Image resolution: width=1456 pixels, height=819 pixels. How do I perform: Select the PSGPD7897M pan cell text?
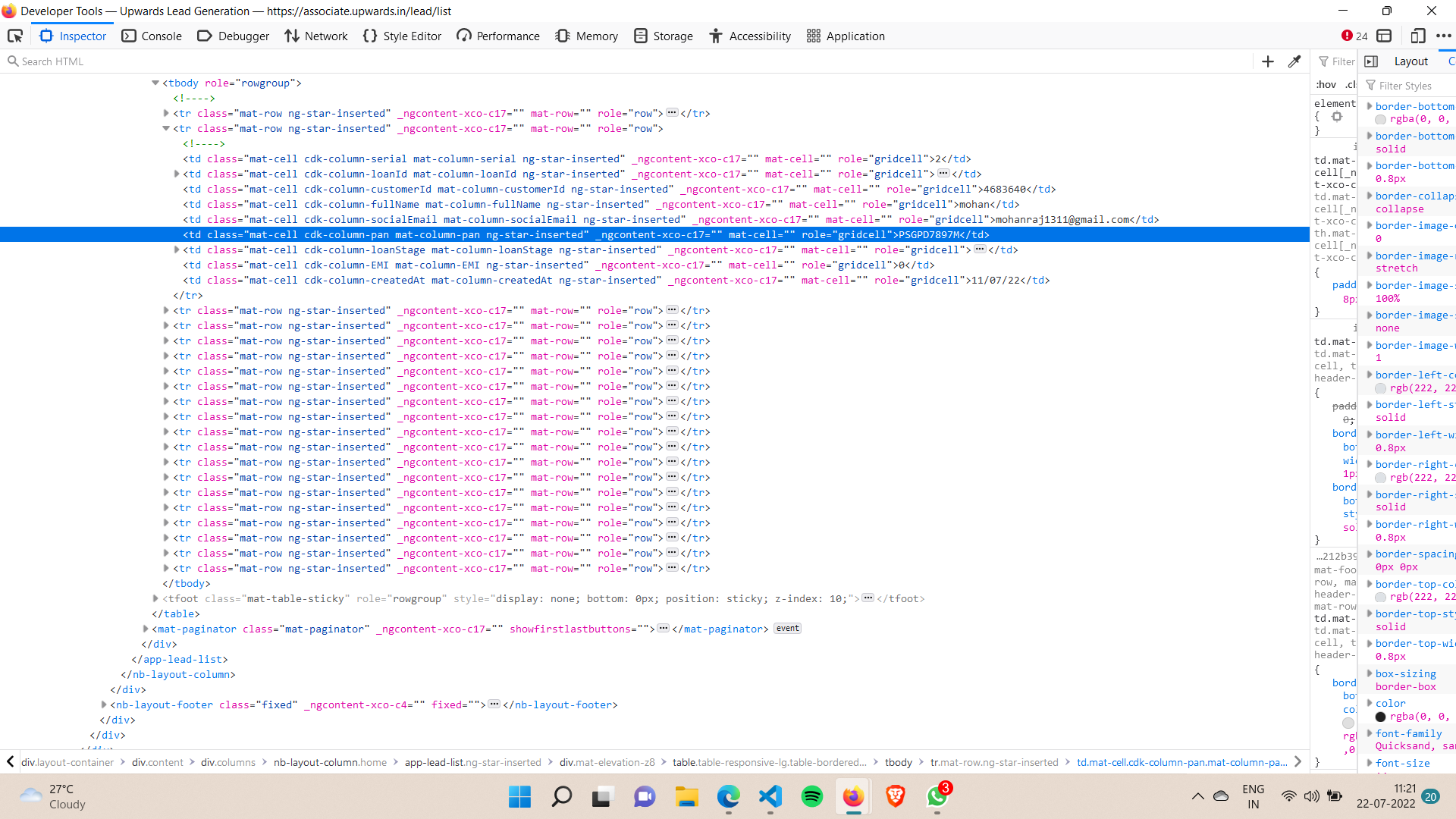(x=929, y=235)
